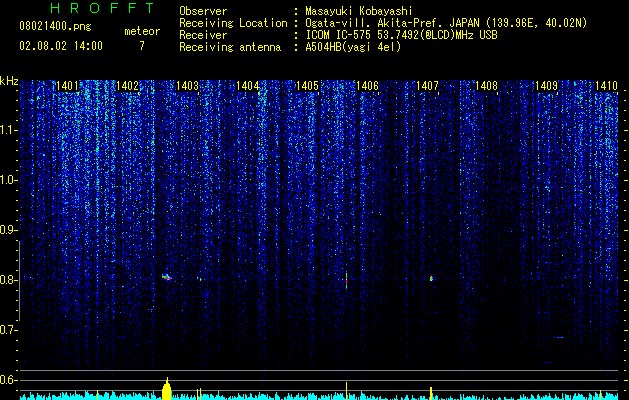Click the 1403 time marker
The width and height of the screenshot is (629, 400).
(187, 86)
